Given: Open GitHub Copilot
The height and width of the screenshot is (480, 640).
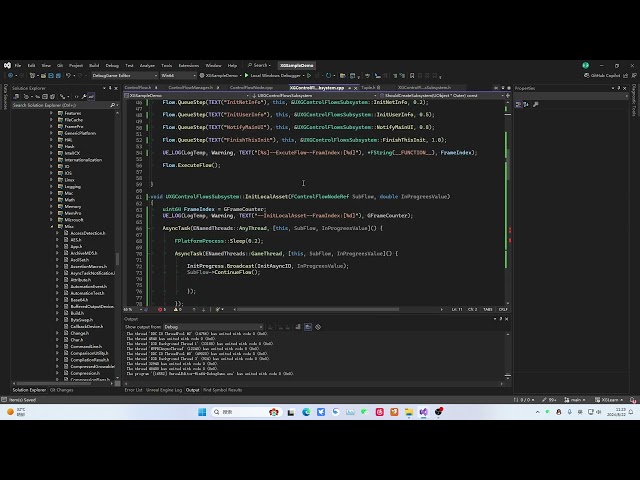Looking at the screenshot, I should click(x=602, y=76).
